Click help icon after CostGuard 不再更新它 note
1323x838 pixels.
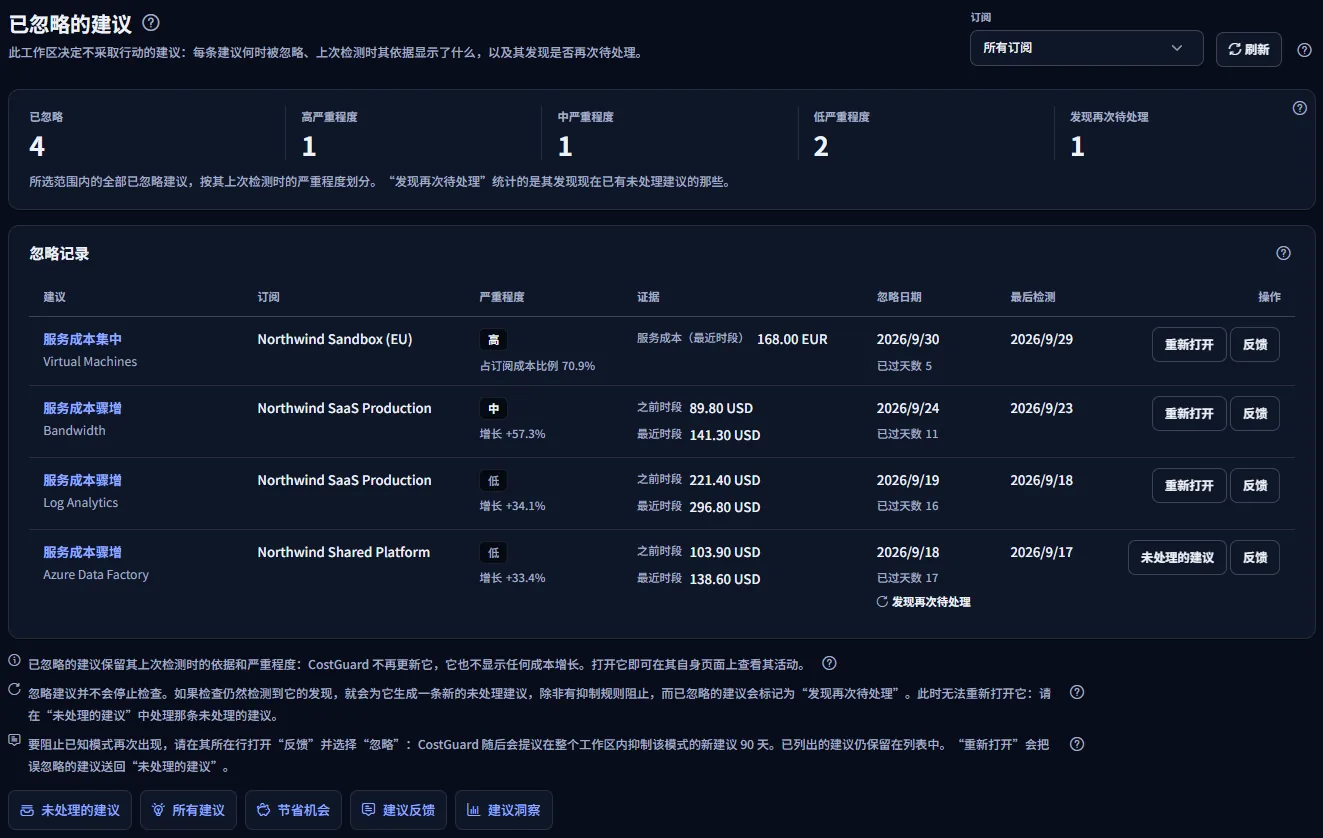(829, 664)
